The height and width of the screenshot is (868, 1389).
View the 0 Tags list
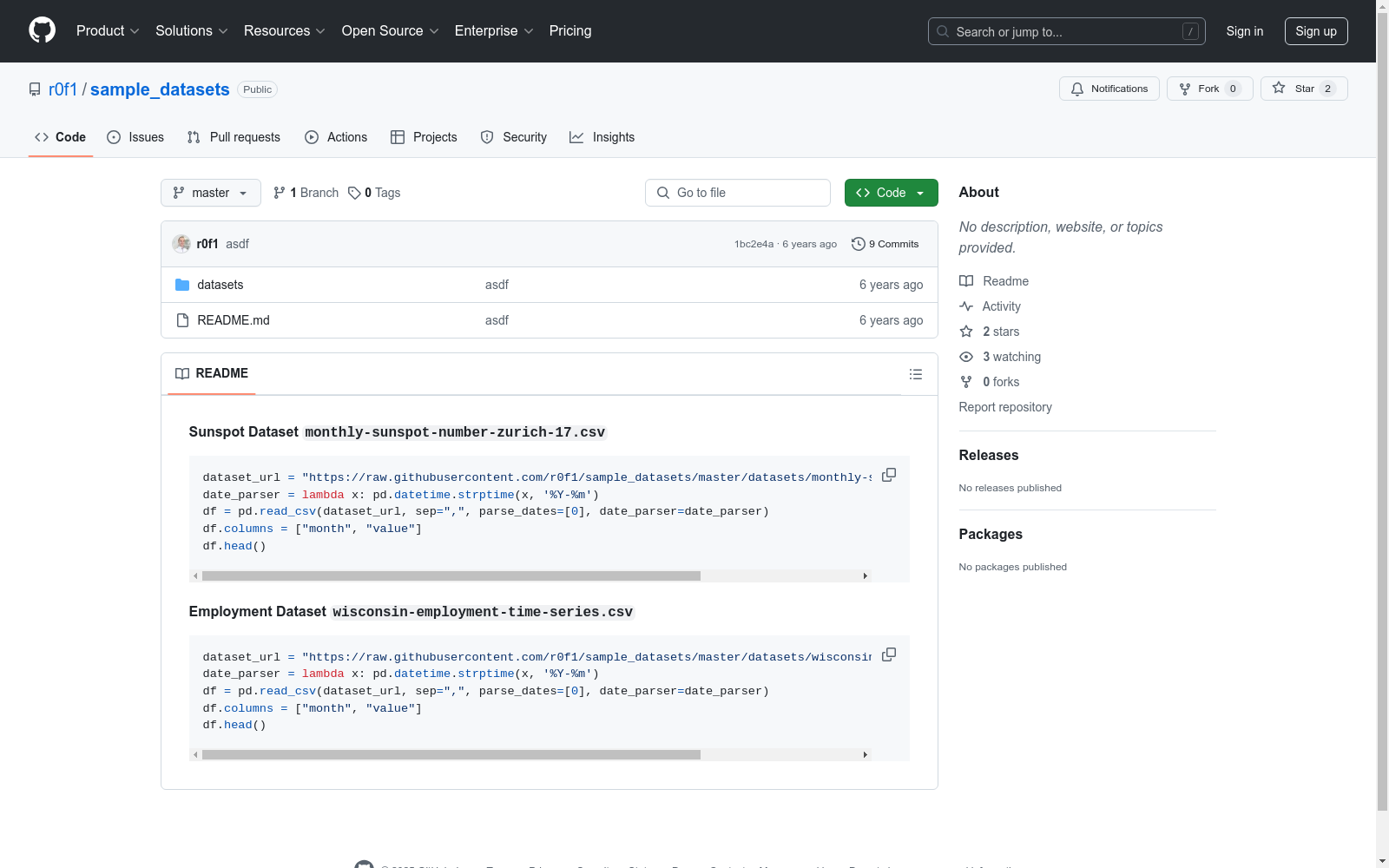[374, 193]
